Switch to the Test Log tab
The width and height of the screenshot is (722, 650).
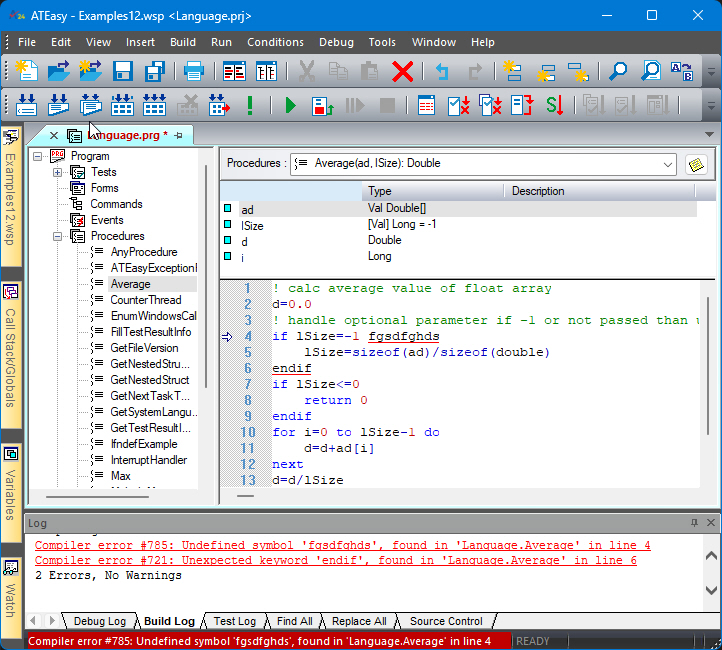235,621
